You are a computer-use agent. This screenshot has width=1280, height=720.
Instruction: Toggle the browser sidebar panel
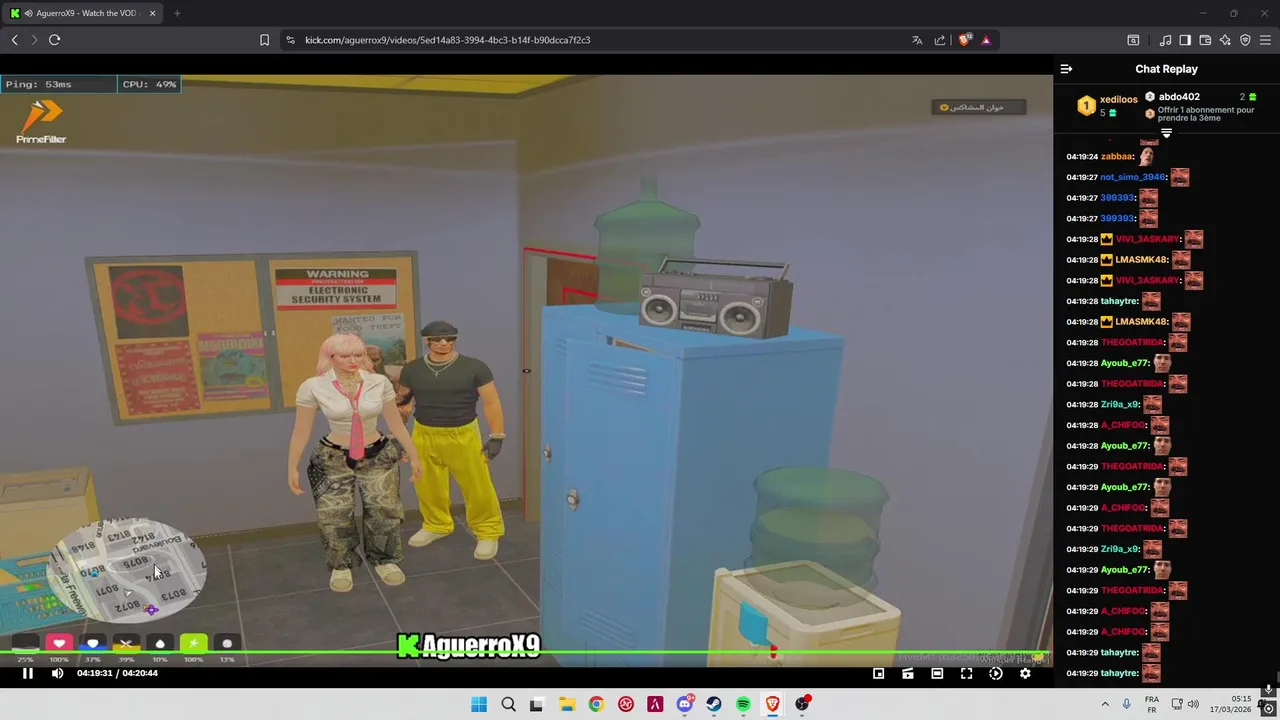(x=1185, y=40)
